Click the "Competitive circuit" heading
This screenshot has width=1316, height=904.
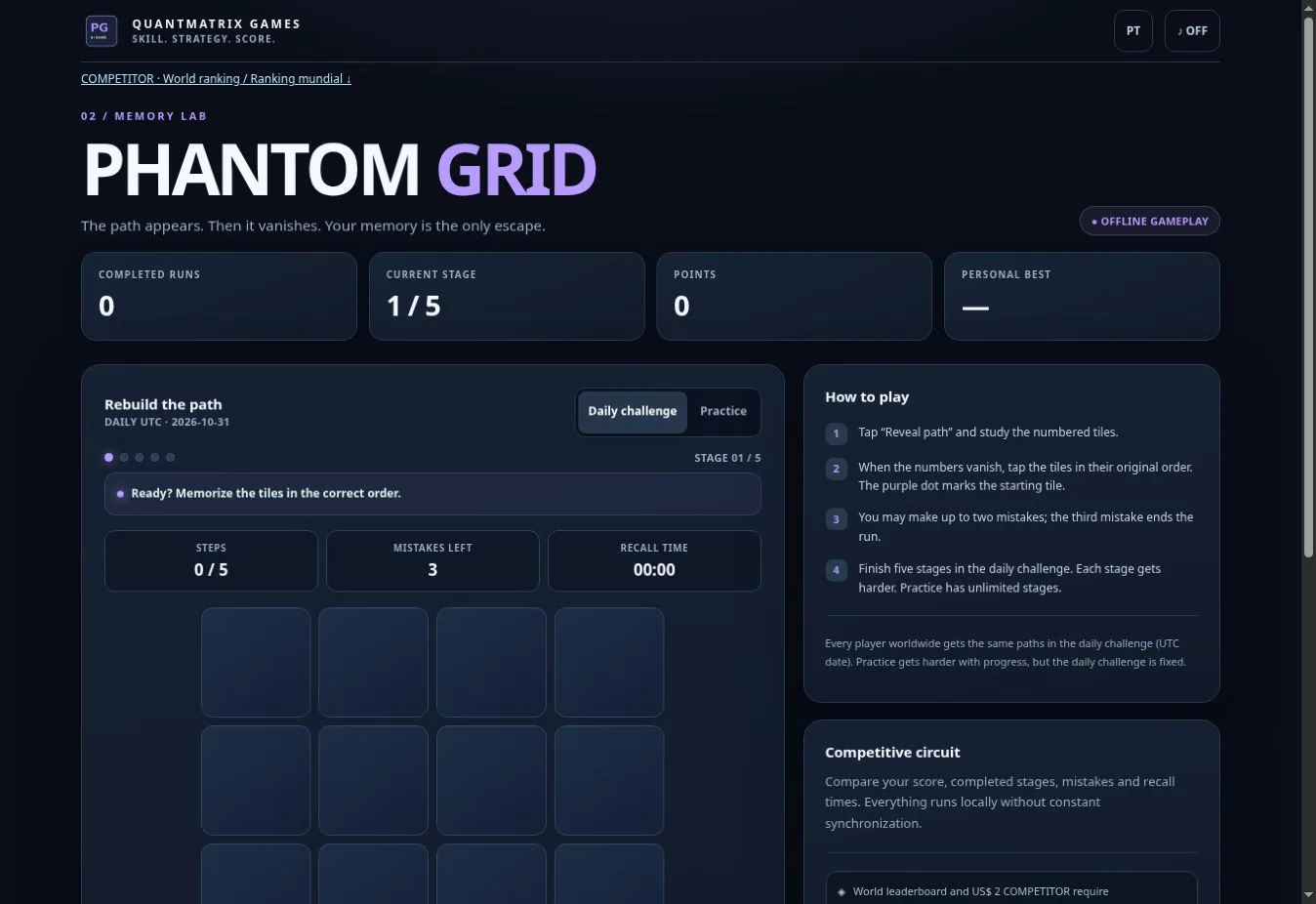[x=892, y=753]
